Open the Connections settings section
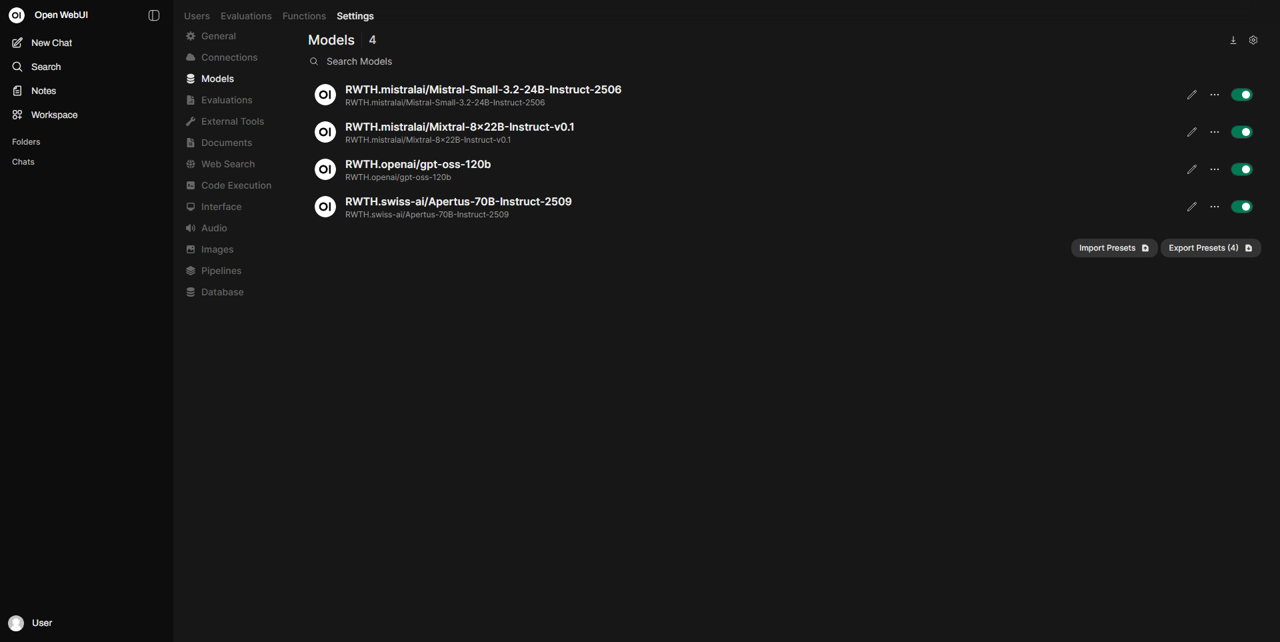 [229, 58]
